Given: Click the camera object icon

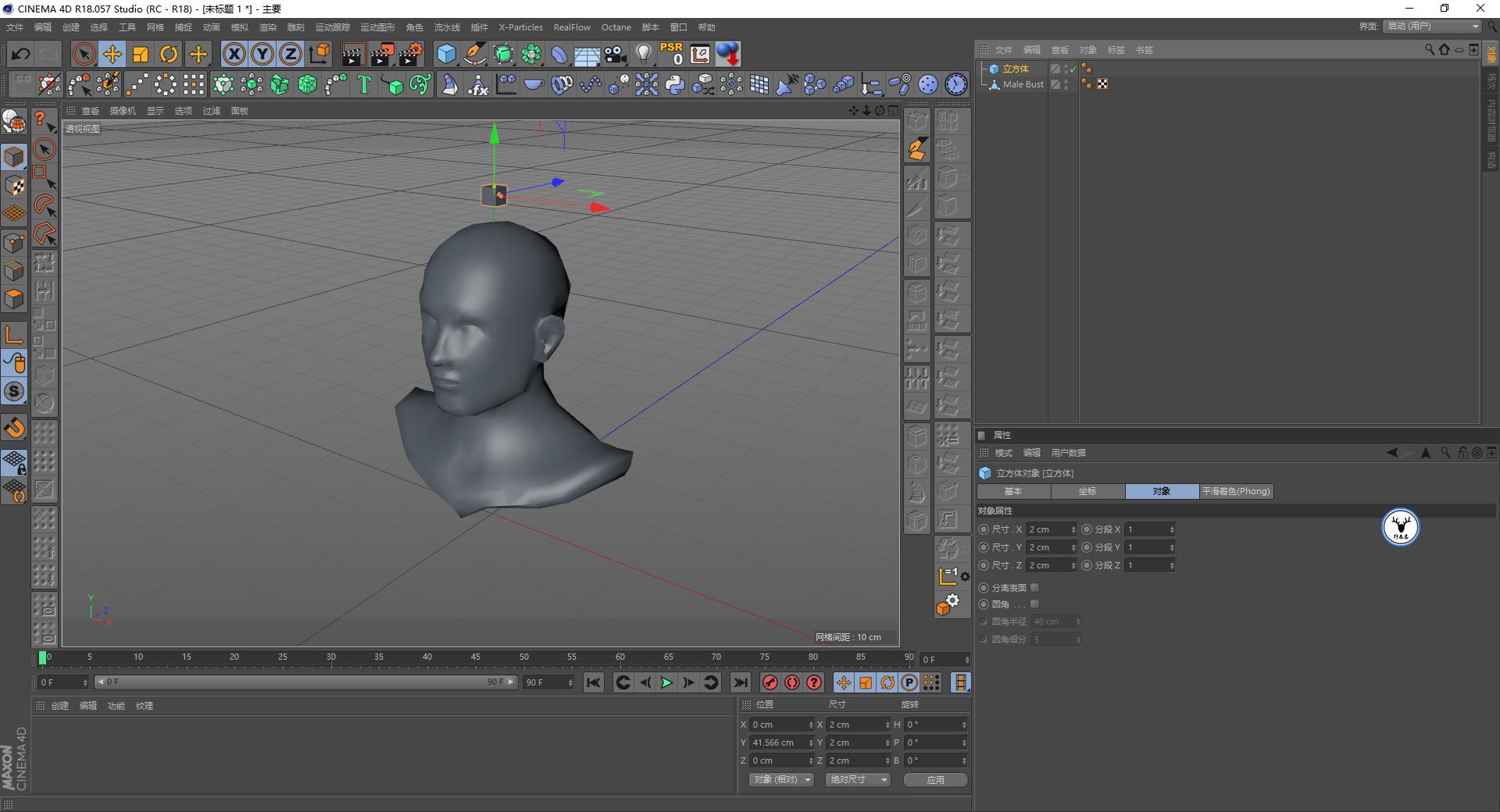Looking at the screenshot, I should click(616, 54).
